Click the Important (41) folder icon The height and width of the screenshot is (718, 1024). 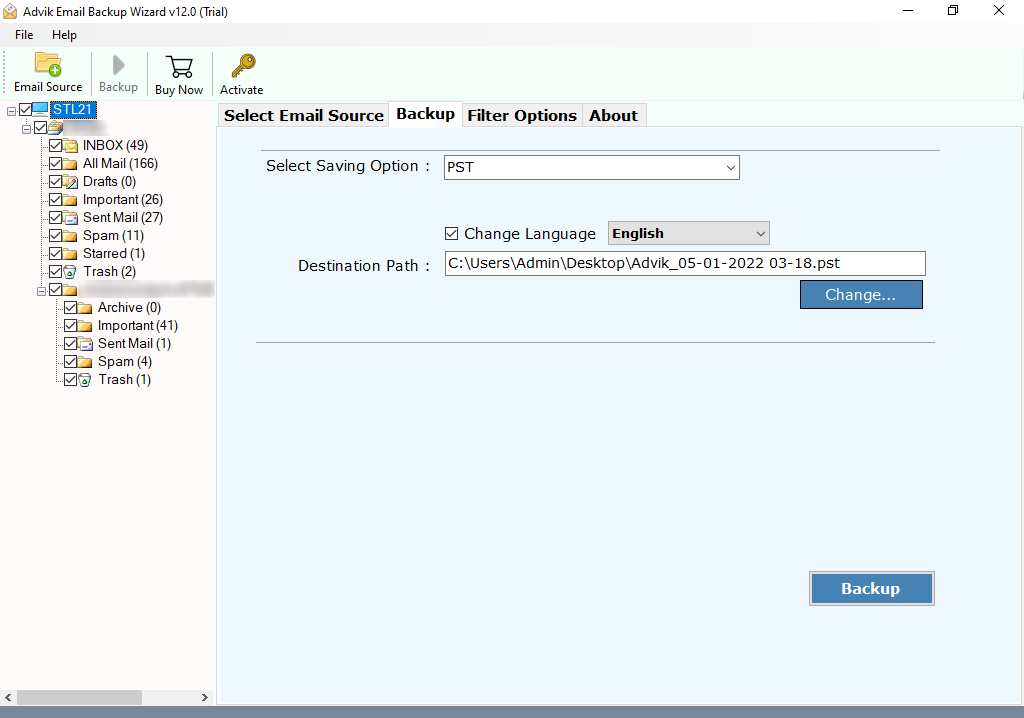[x=85, y=325]
